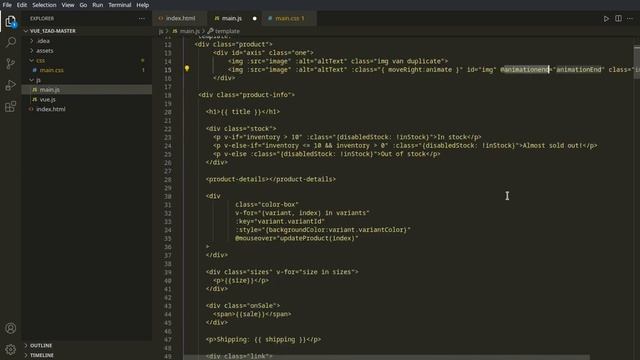Open the Help menu

142,5
